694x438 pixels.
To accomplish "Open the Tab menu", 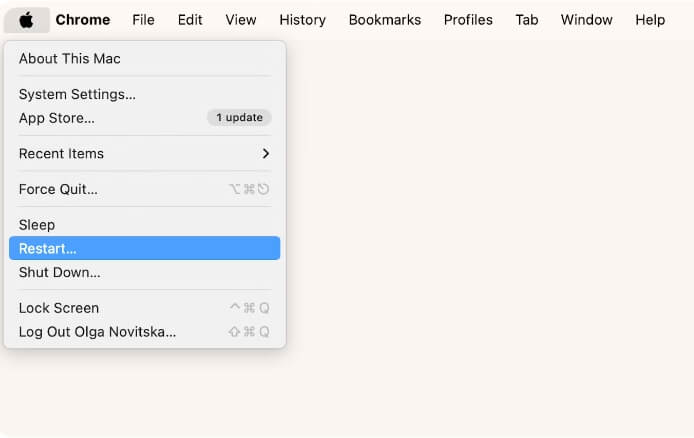I will coord(527,20).
